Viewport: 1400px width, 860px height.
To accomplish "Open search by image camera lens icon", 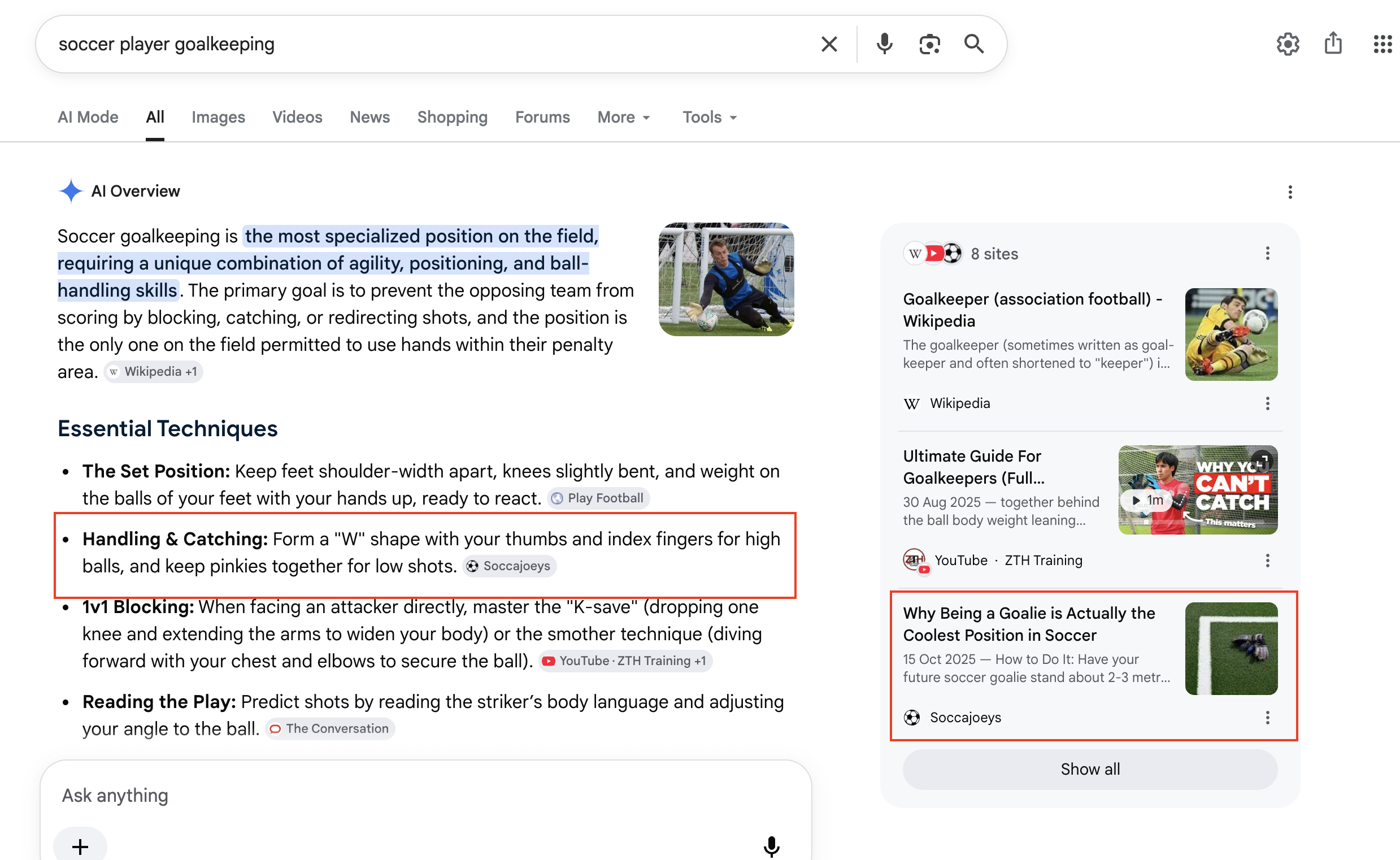I will click(929, 44).
